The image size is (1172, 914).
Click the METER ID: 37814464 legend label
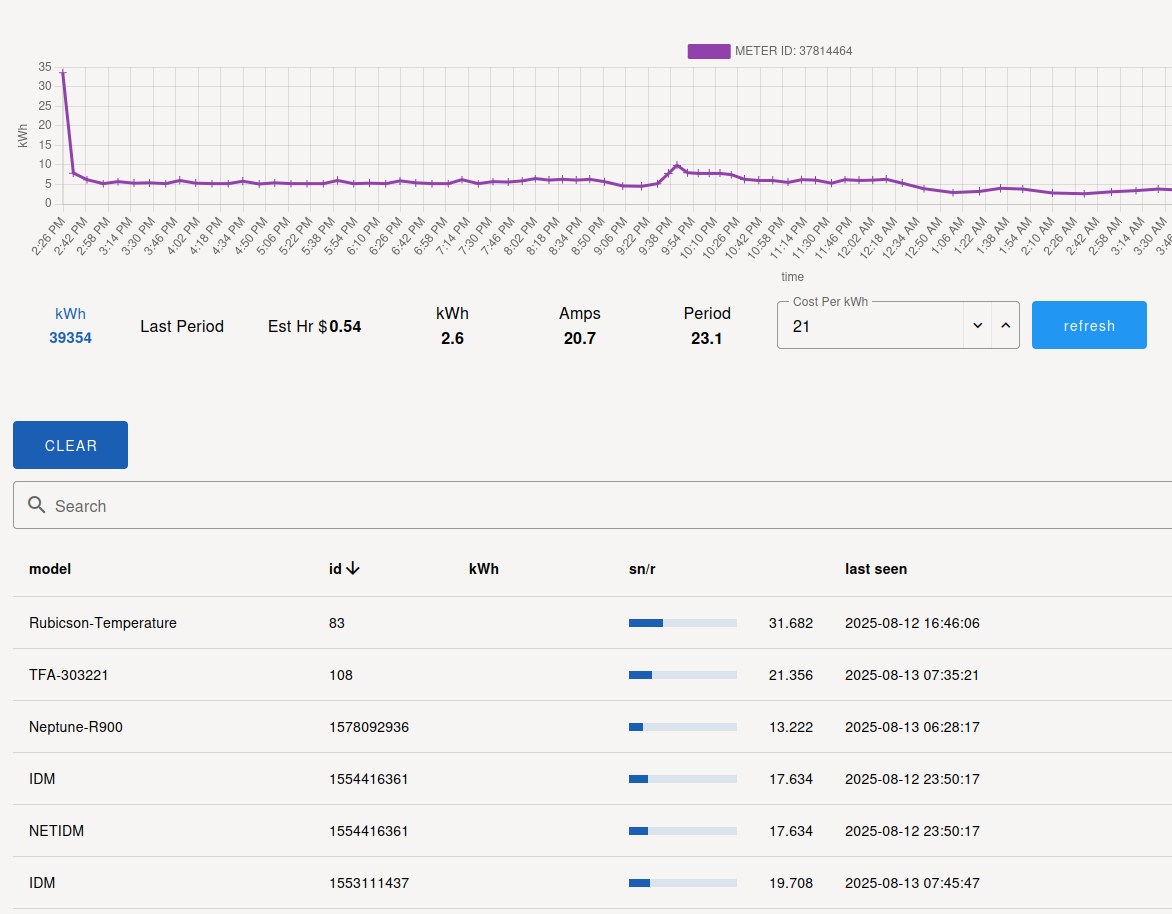[x=793, y=51]
